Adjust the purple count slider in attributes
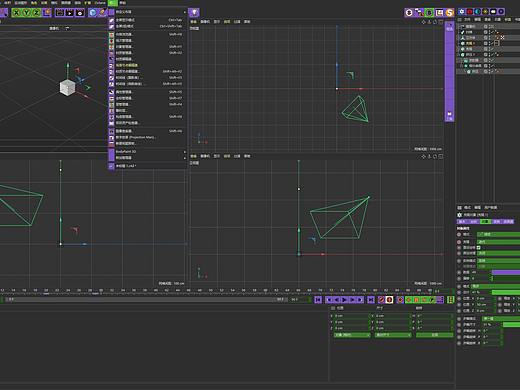520x390 pixels. coord(506,272)
